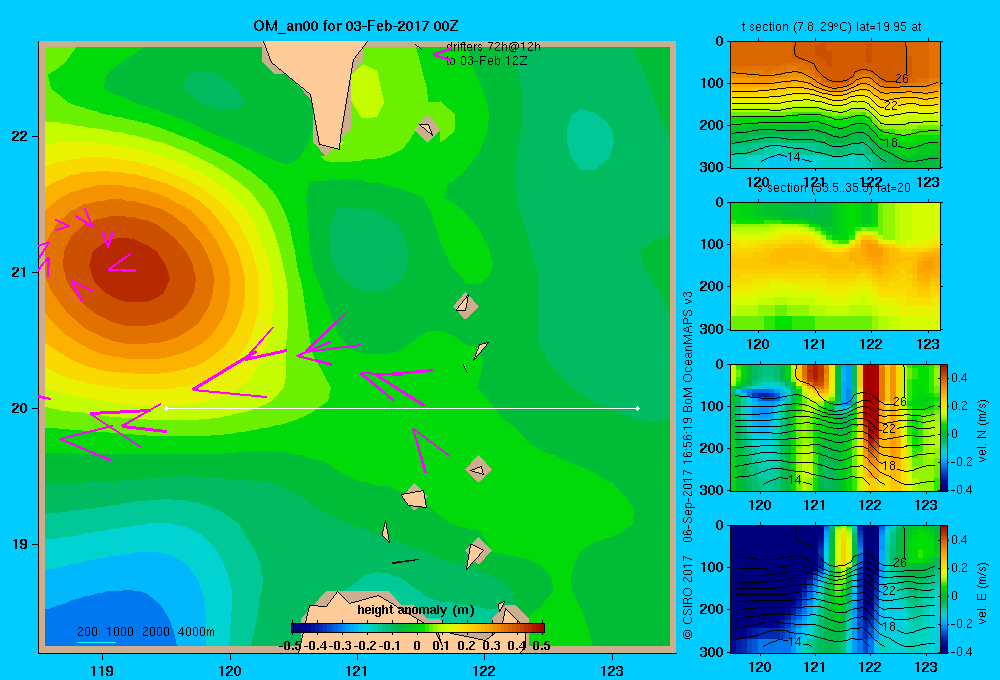Click the -0.5 tick of height anomaly colorbar

291,646
